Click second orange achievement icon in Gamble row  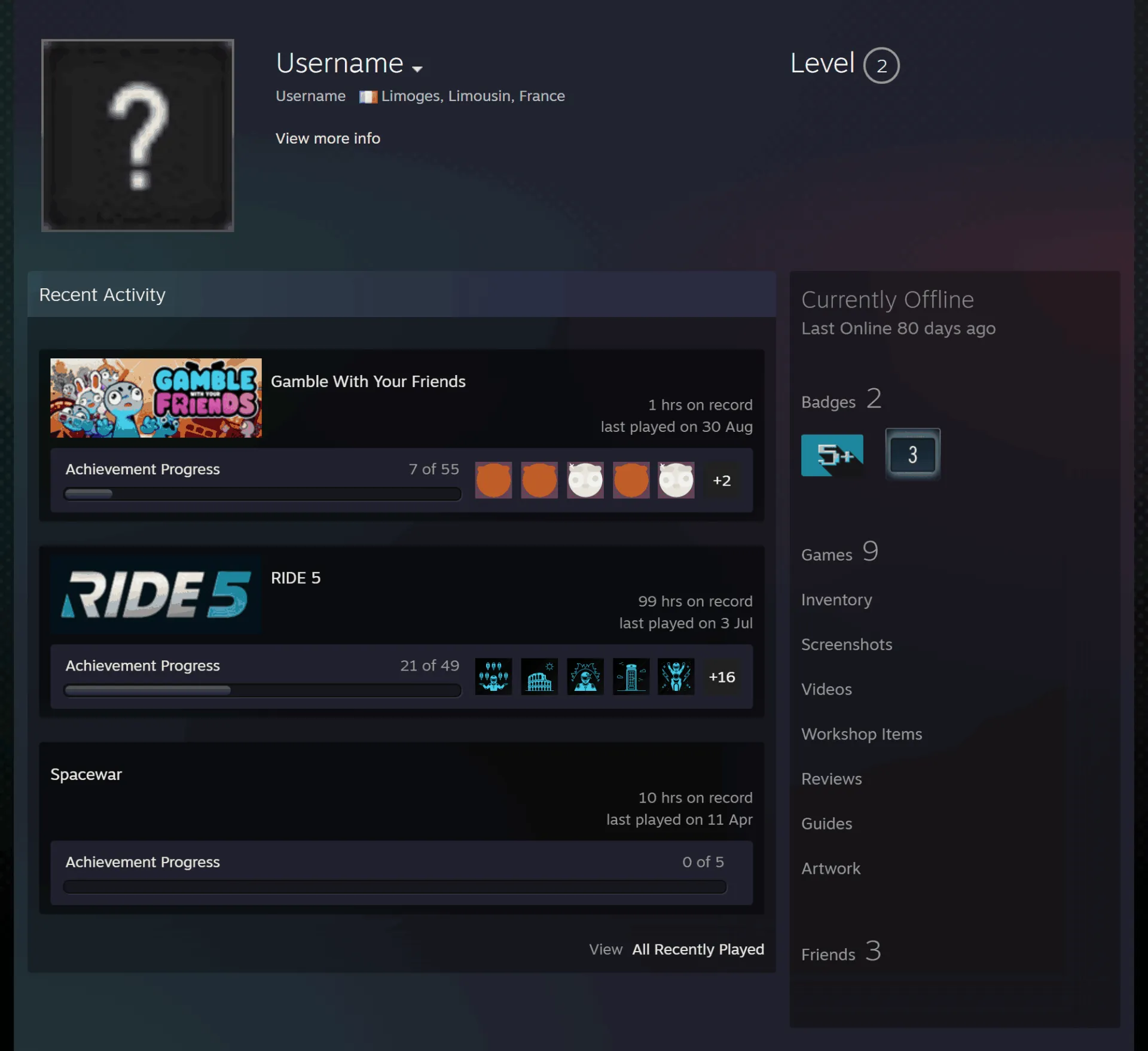click(539, 480)
